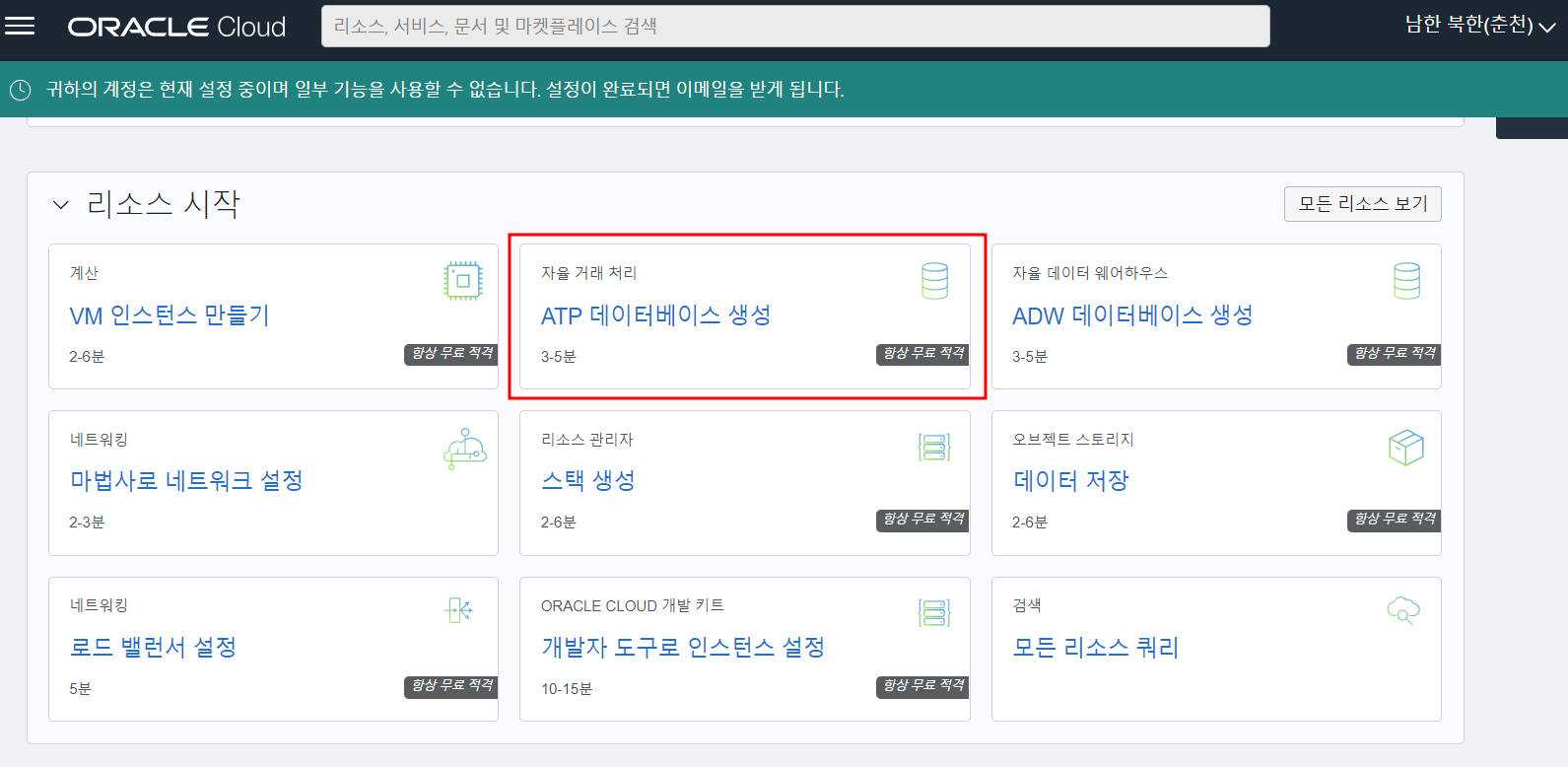Click the database icon on the ATP card
Viewport: 1568px width, 767px height.
point(934,281)
